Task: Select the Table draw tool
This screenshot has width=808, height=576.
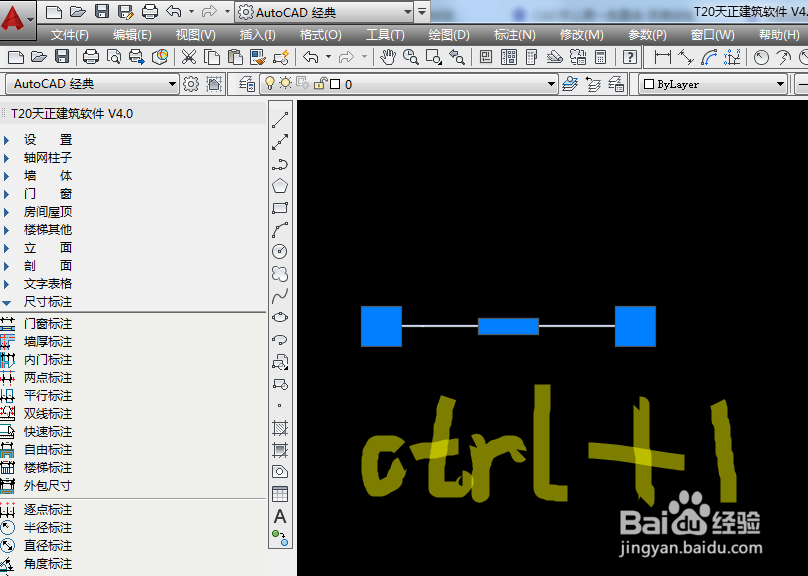Action: (280, 494)
